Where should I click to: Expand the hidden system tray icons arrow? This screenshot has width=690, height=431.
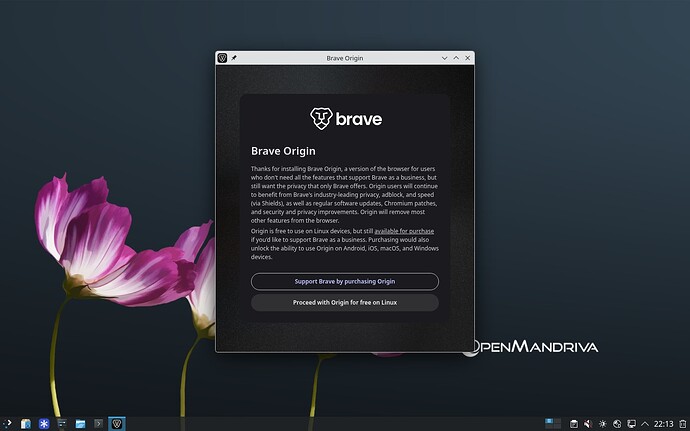click(645, 424)
